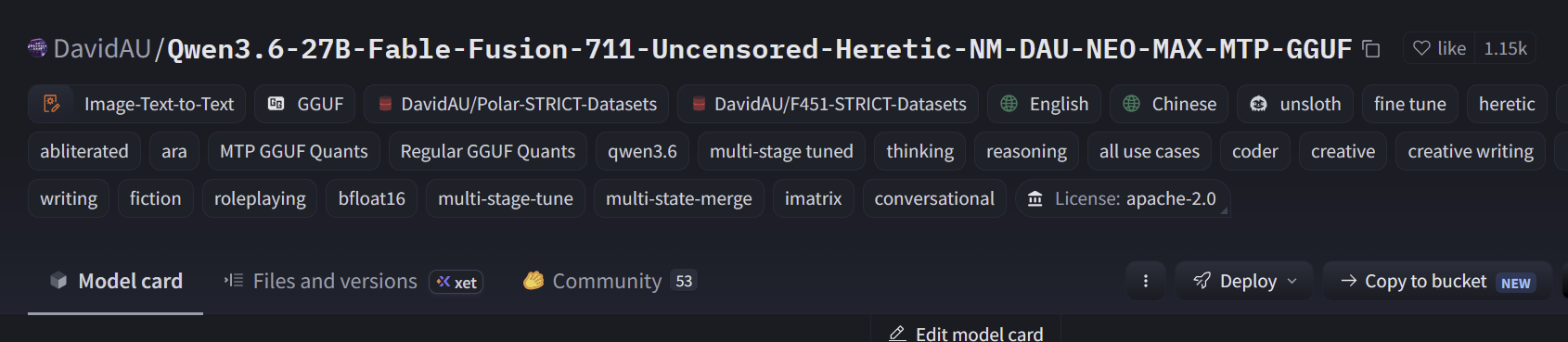This screenshot has width=1568, height=342.
Task: Open the DavidAU author profile link
Action: tap(102, 48)
